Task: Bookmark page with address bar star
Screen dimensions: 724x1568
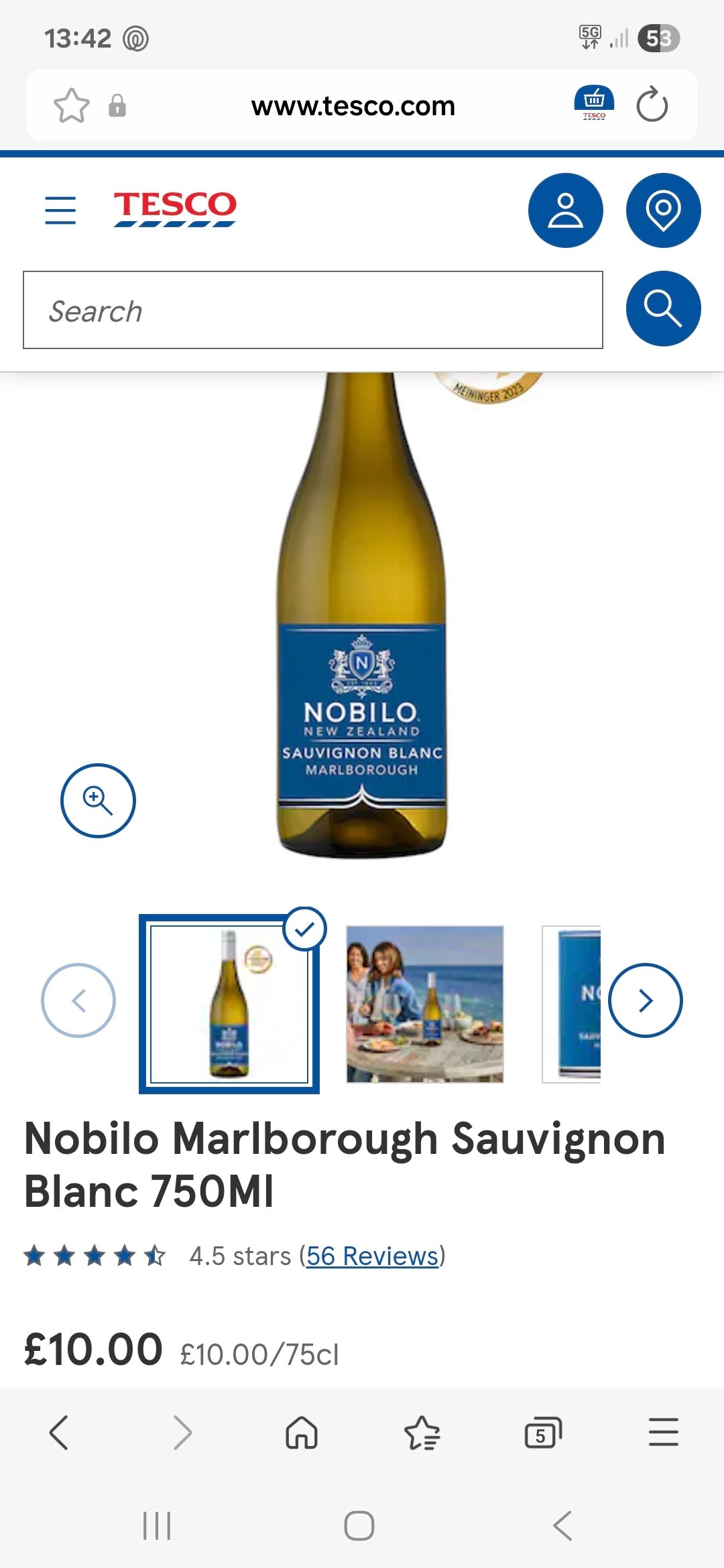Action: coord(71,106)
